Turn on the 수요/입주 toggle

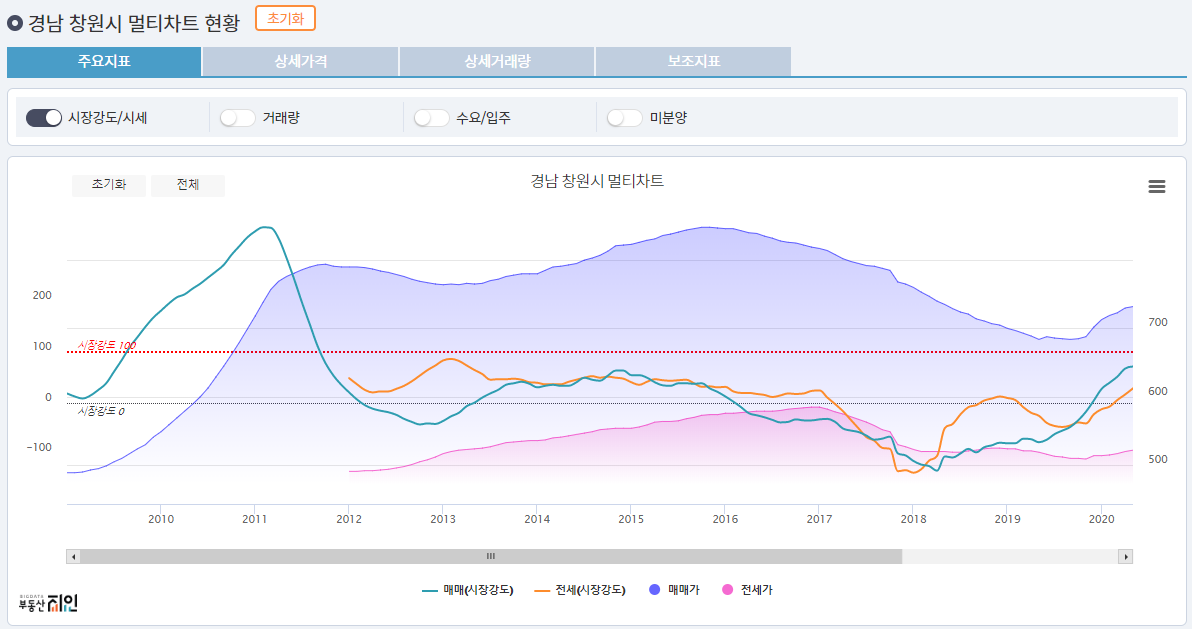click(432, 118)
